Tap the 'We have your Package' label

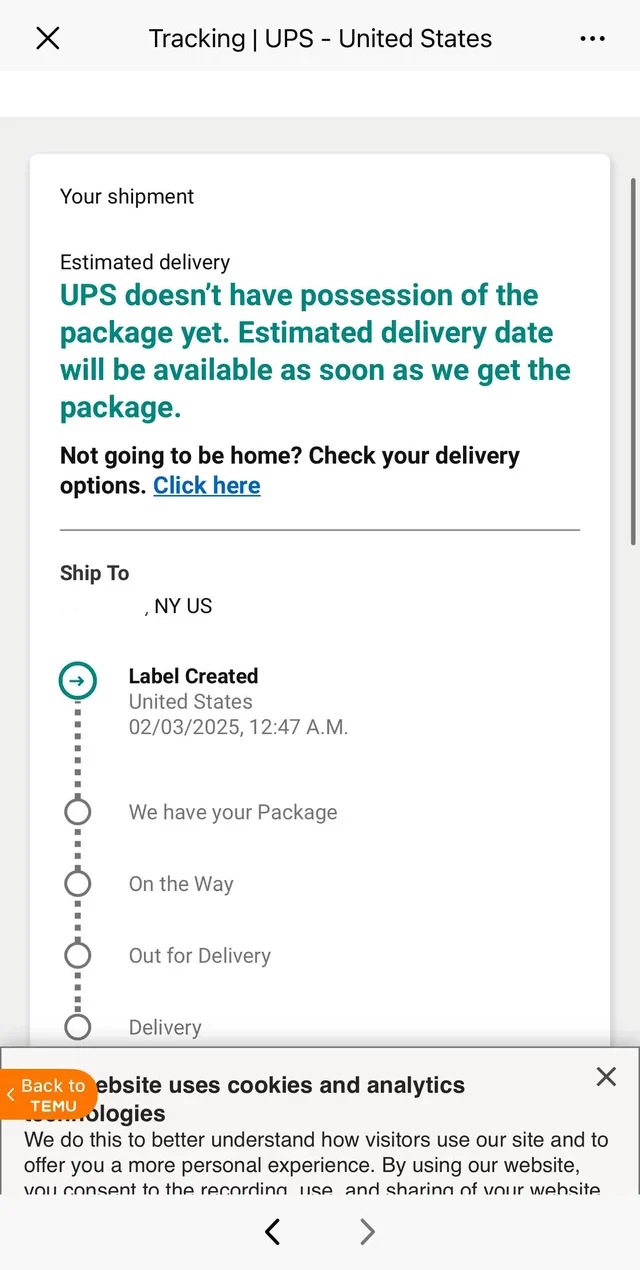click(x=233, y=812)
